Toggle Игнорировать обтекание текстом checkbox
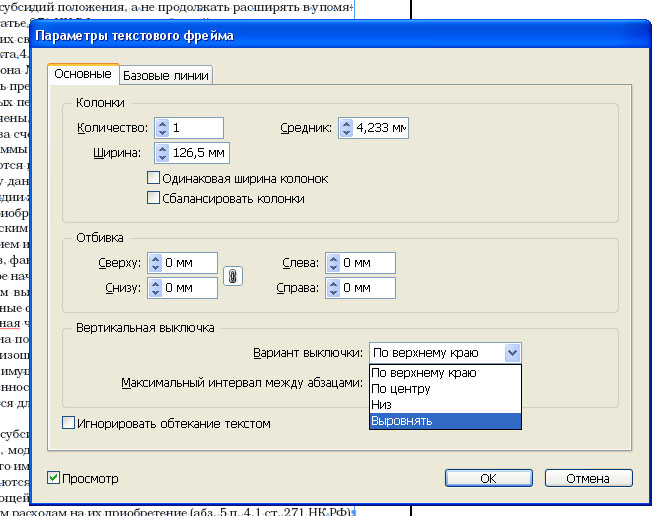671x516 pixels. pyautogui.click(x=68, y=423)
